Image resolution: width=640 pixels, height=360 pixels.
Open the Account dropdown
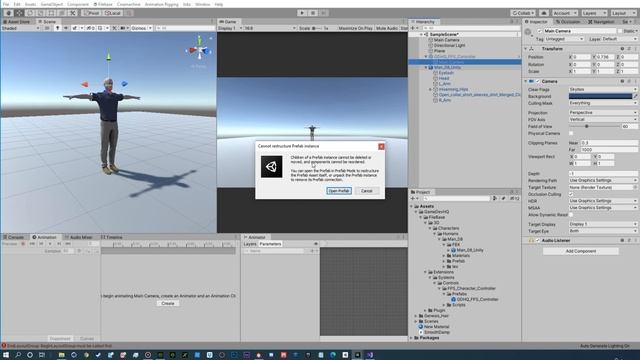[564, 13]
